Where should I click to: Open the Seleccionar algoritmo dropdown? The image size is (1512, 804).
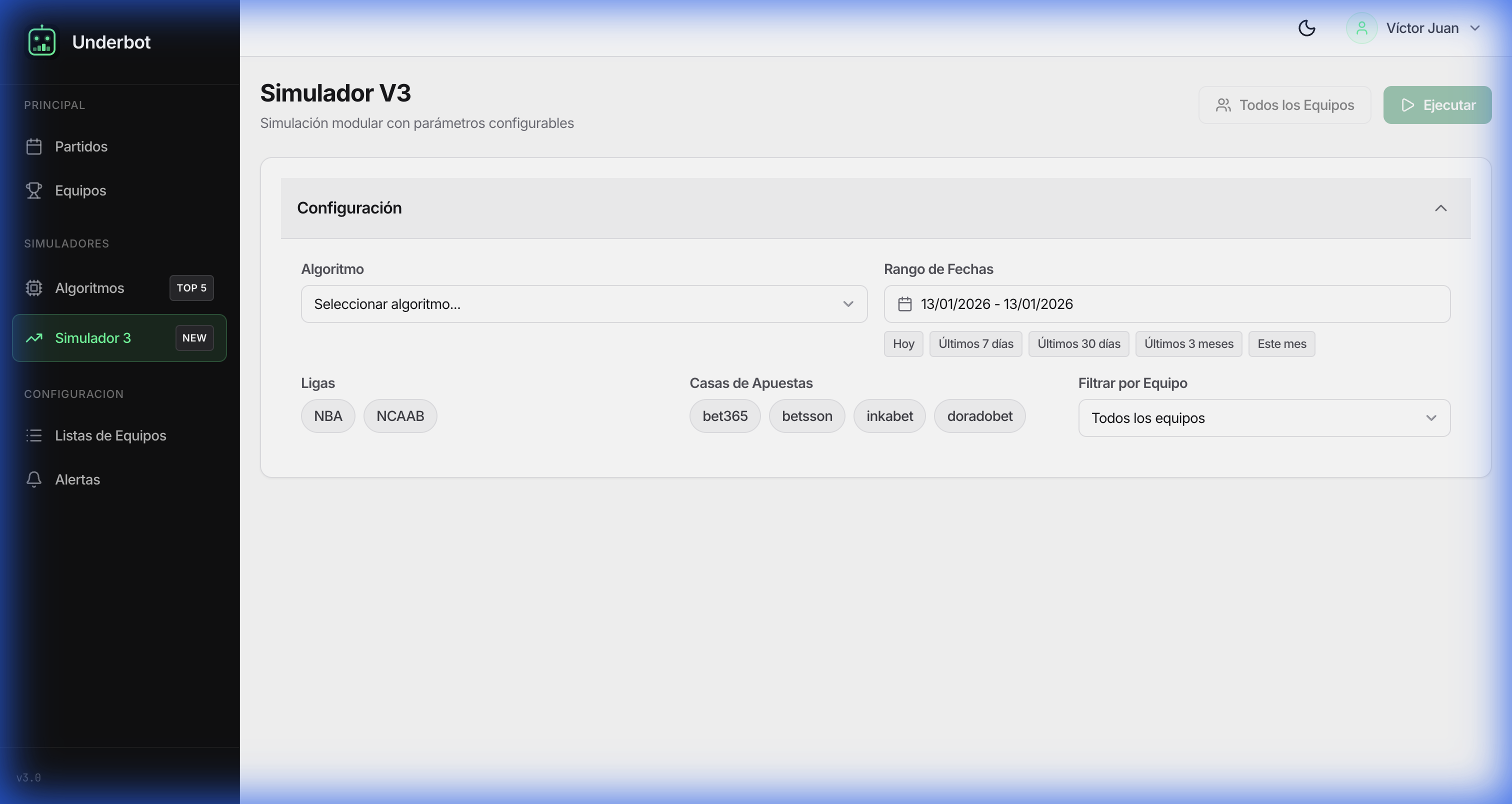(583, 304)
